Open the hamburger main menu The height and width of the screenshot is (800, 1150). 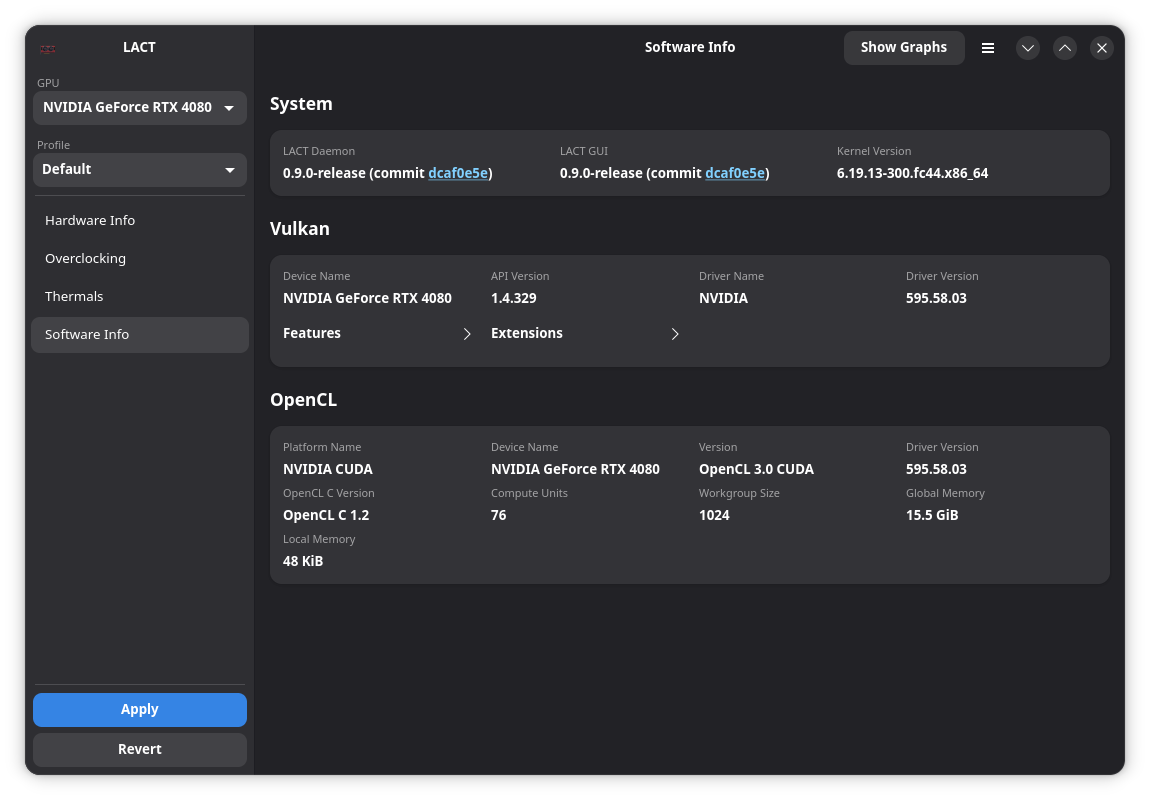tap(987, 48)
